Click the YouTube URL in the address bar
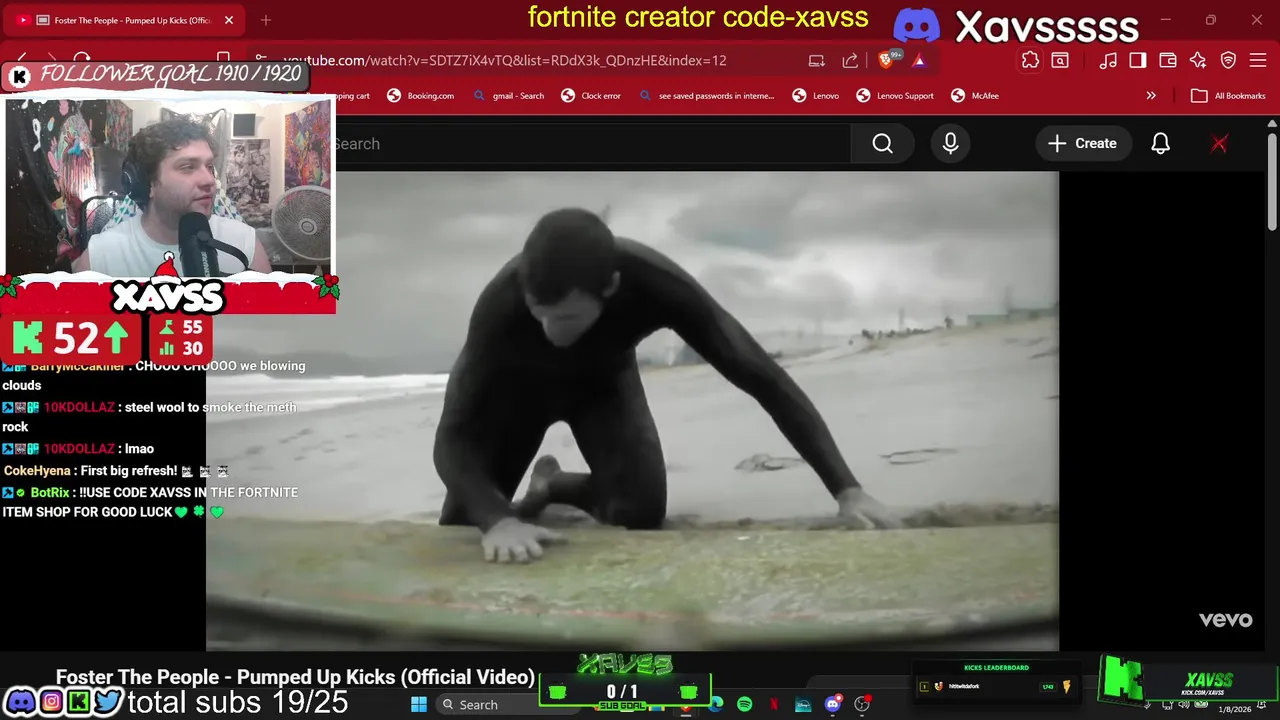The width and height of the screenshot is (1280, 720). point(505,60)
